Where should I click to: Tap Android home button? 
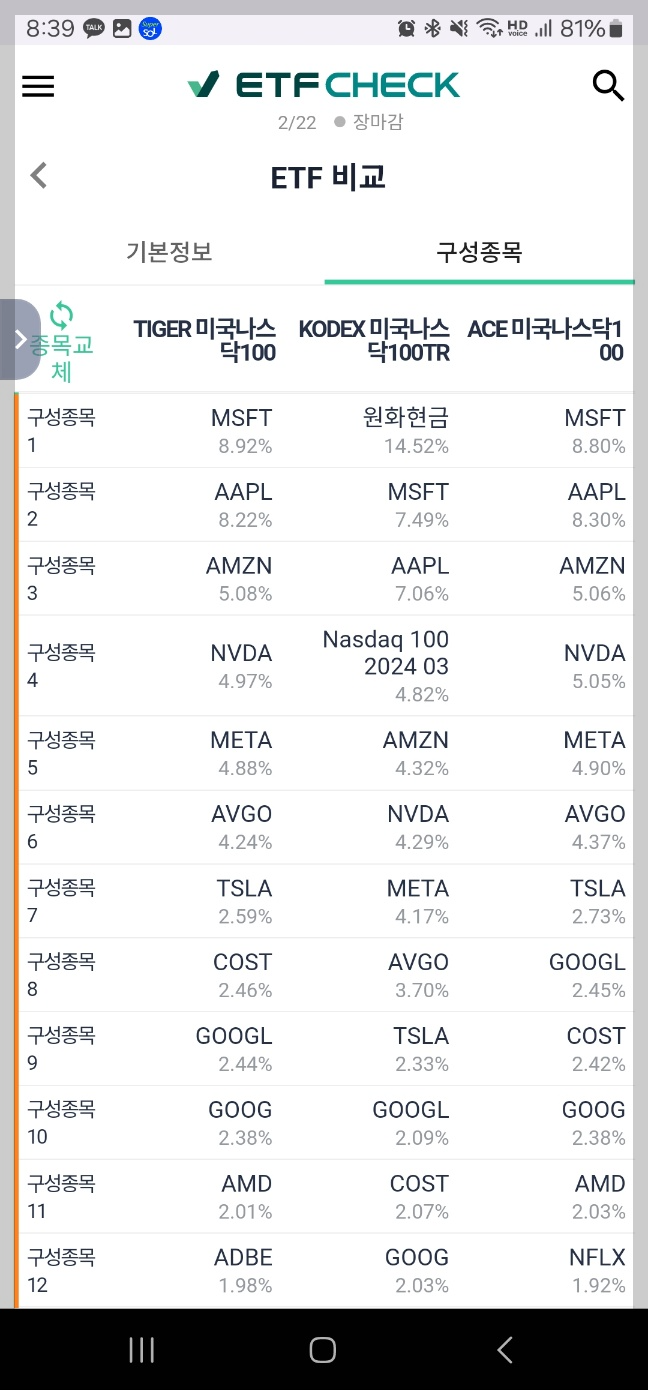pyautogui.click(x=322, y=1350)
